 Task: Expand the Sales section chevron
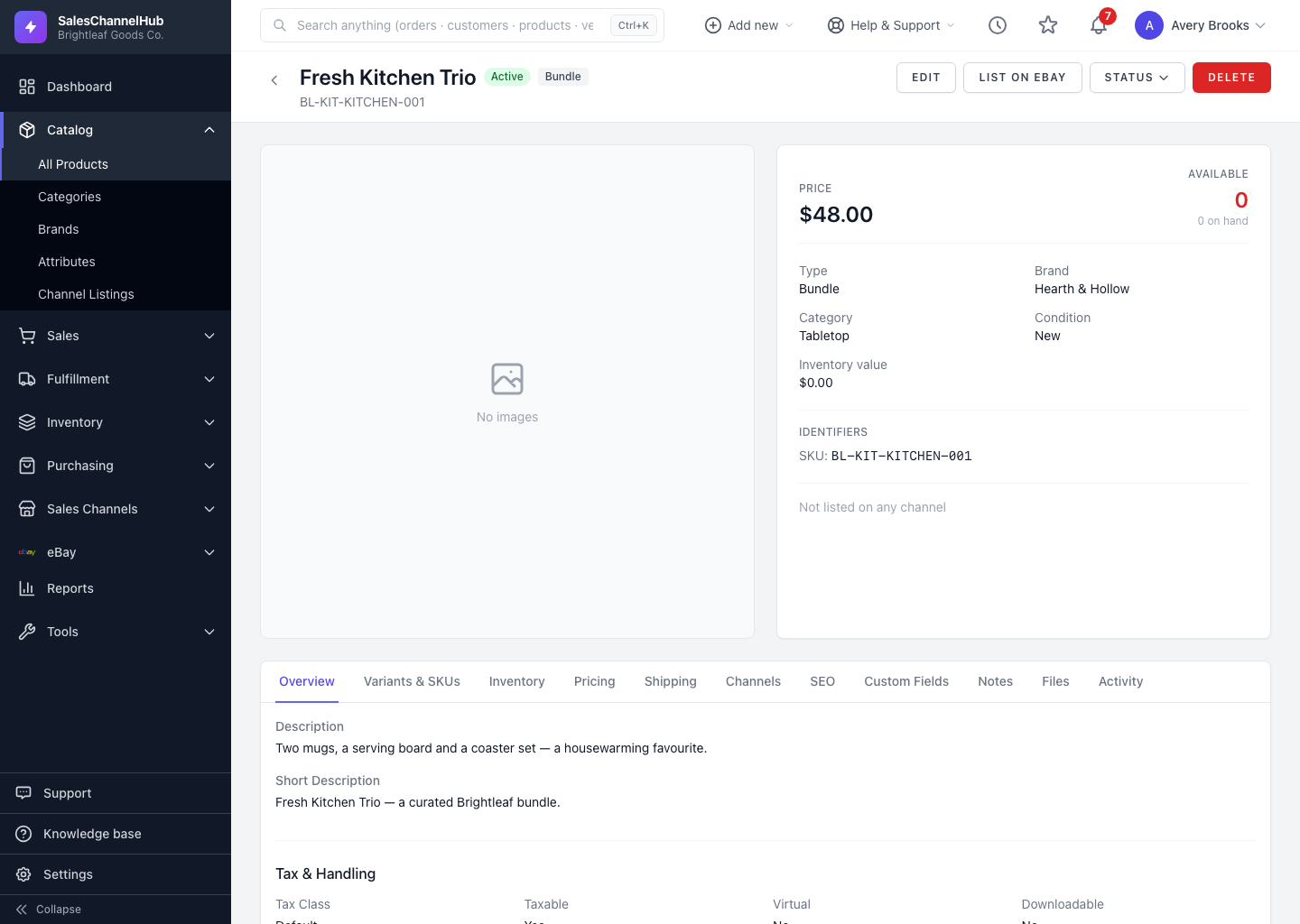[209, 336]
